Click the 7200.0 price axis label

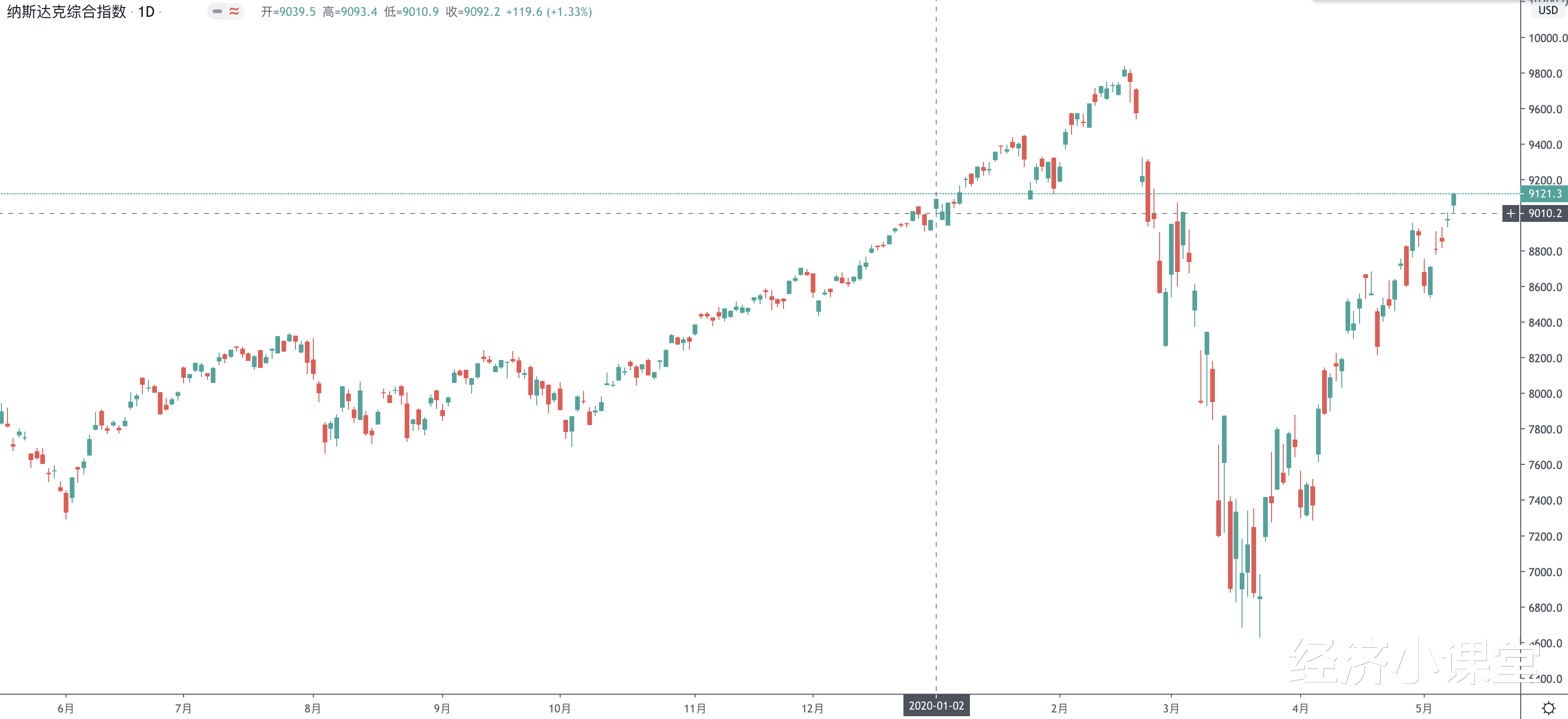coord(1545,536)
